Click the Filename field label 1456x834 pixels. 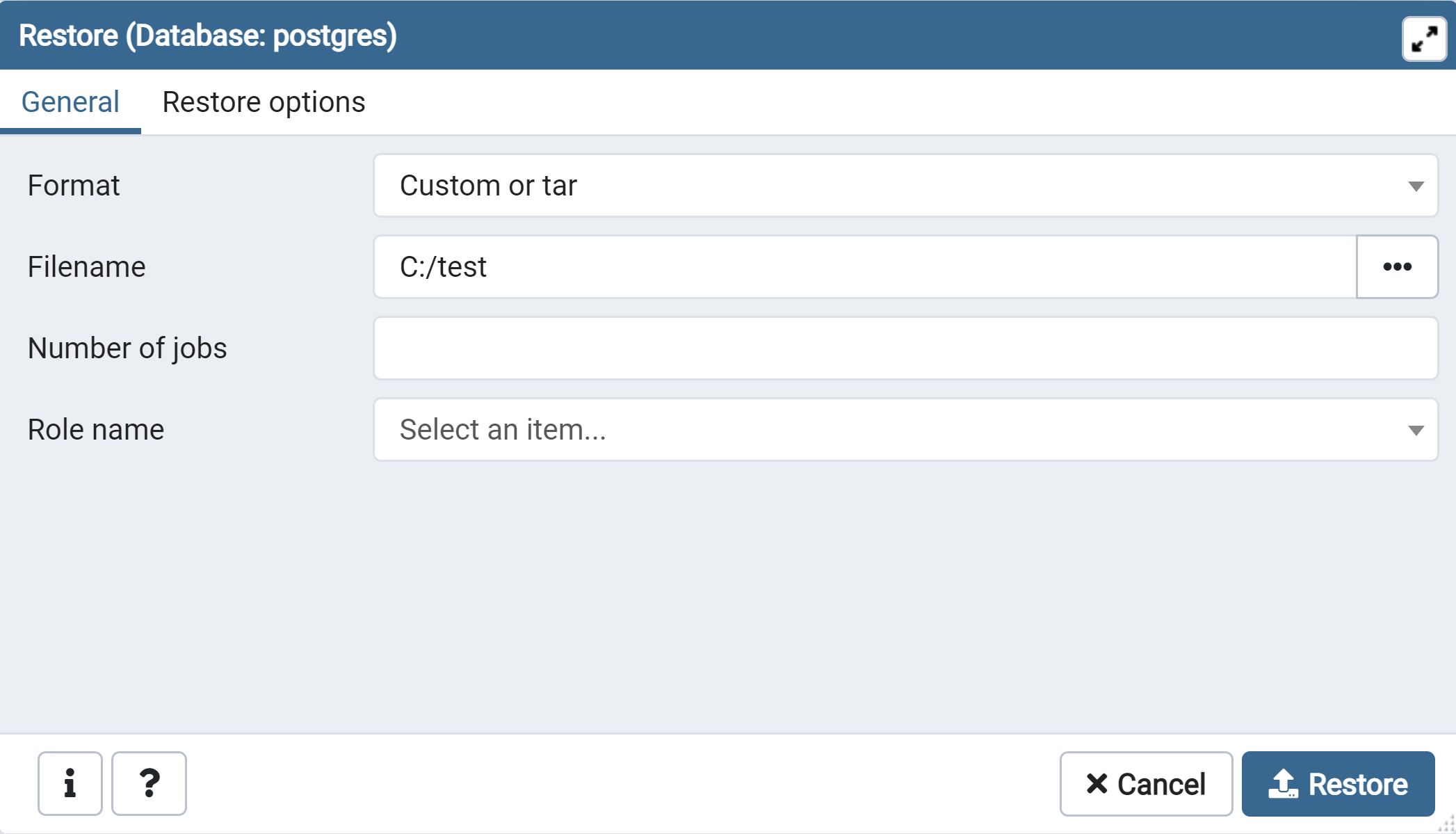click(x=87, y=267)
